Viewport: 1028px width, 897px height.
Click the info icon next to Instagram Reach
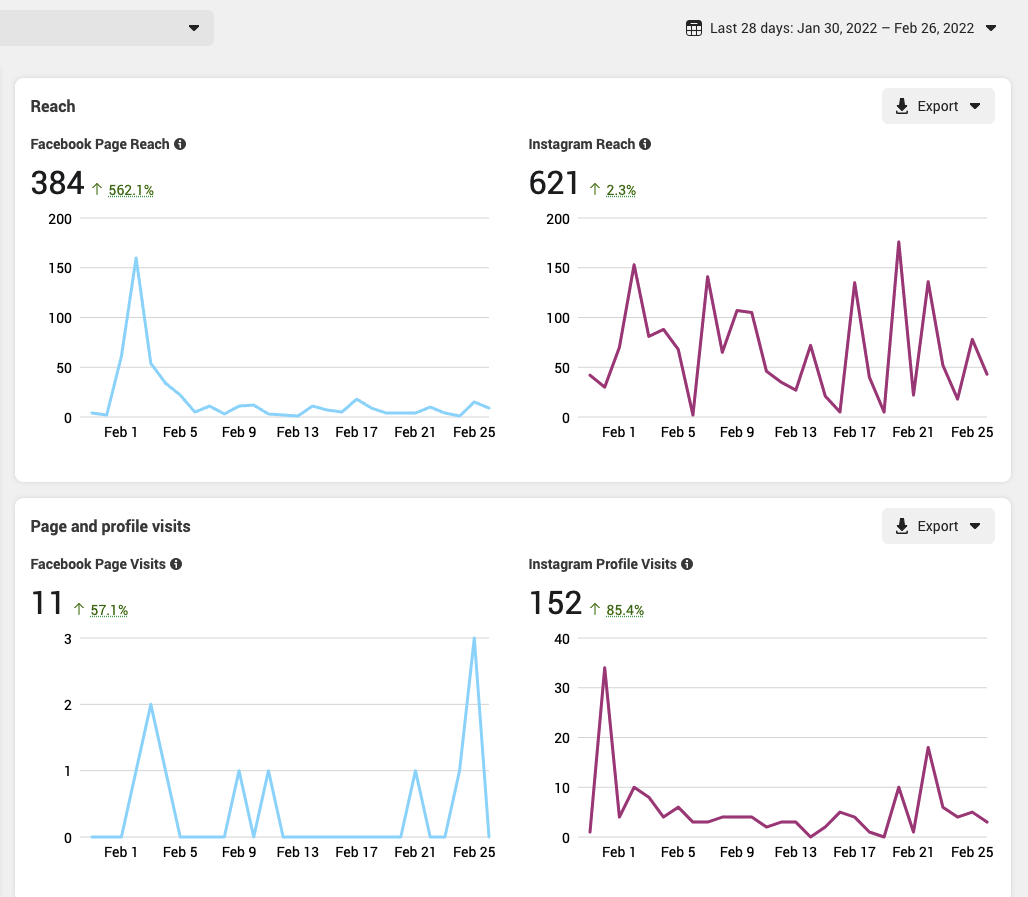[645, 144]
